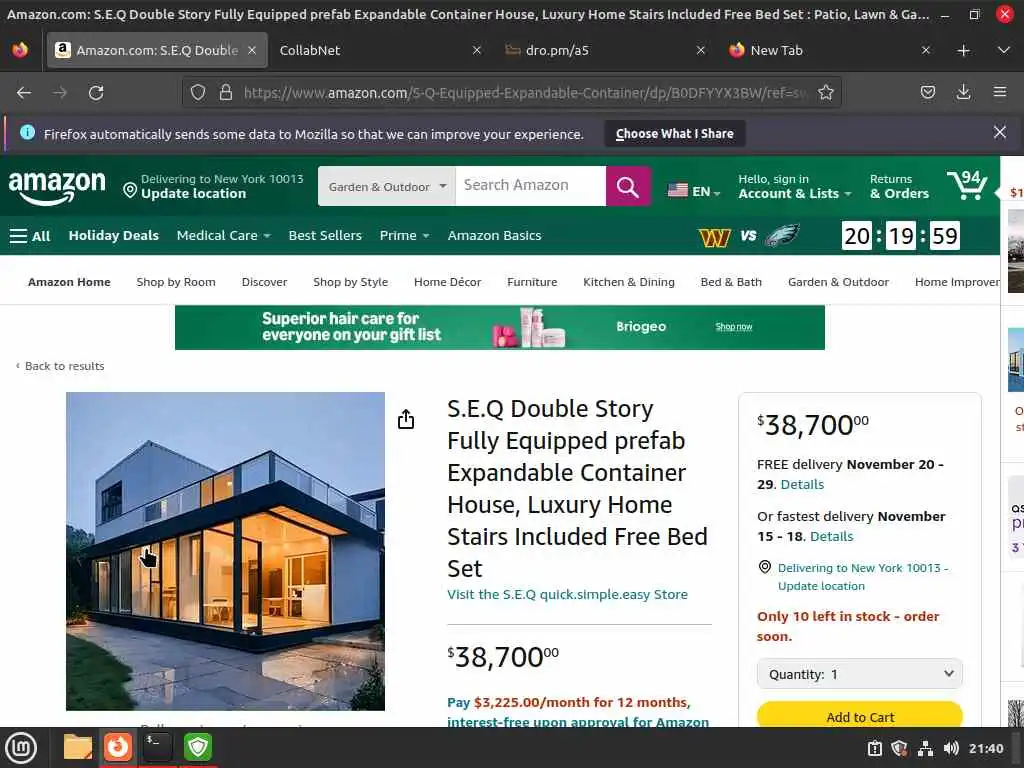The image size is (1024, 768).
Task: Close the dro.pm/a5 tab
Action: 700,50
